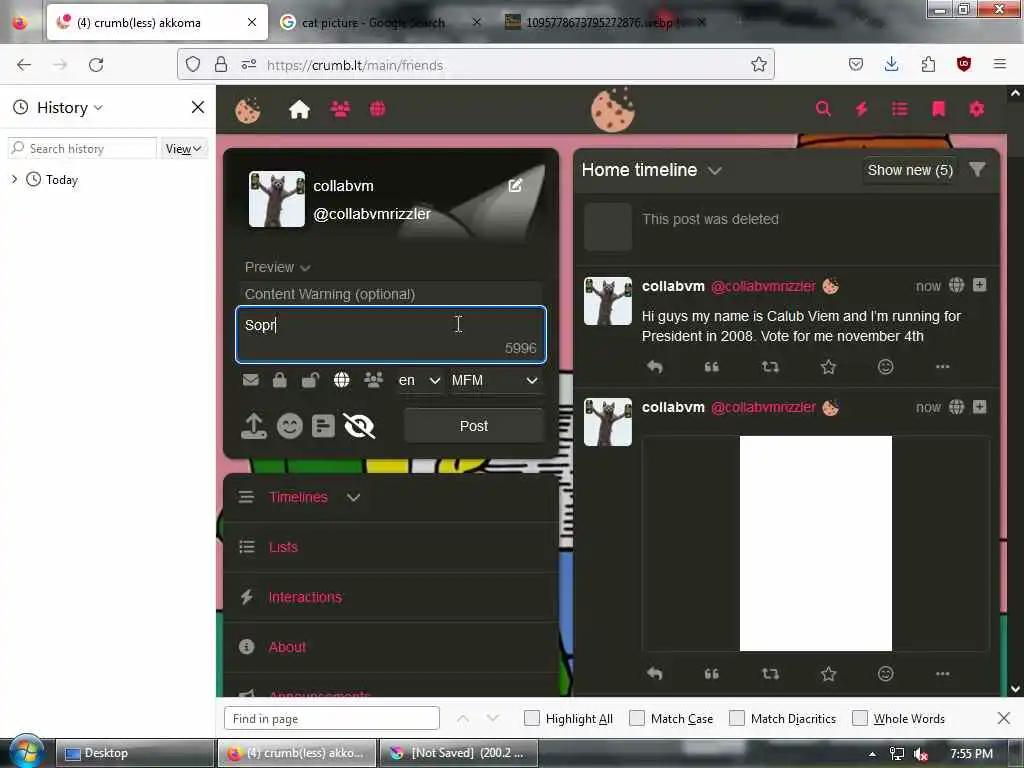
Task: Set post visibility to local-only people icon
Action: click(373, 380)
